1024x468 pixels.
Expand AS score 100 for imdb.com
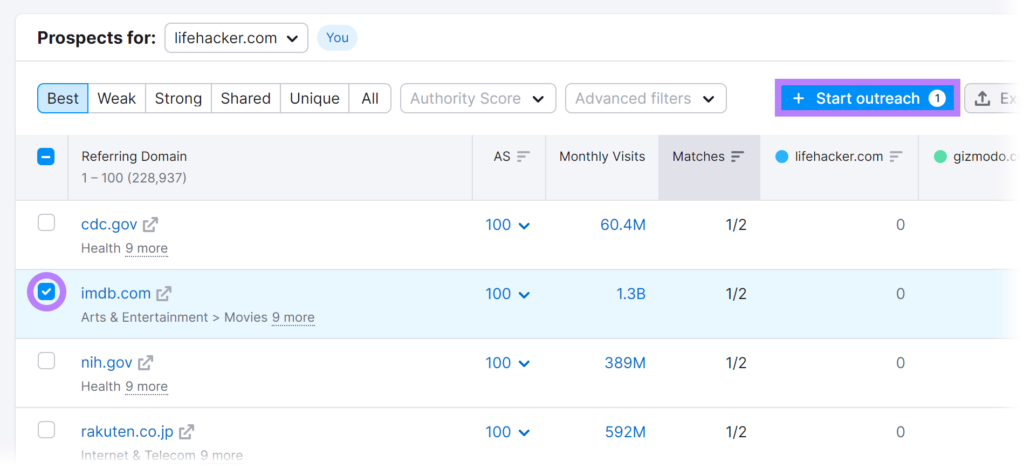click(507, 294)
